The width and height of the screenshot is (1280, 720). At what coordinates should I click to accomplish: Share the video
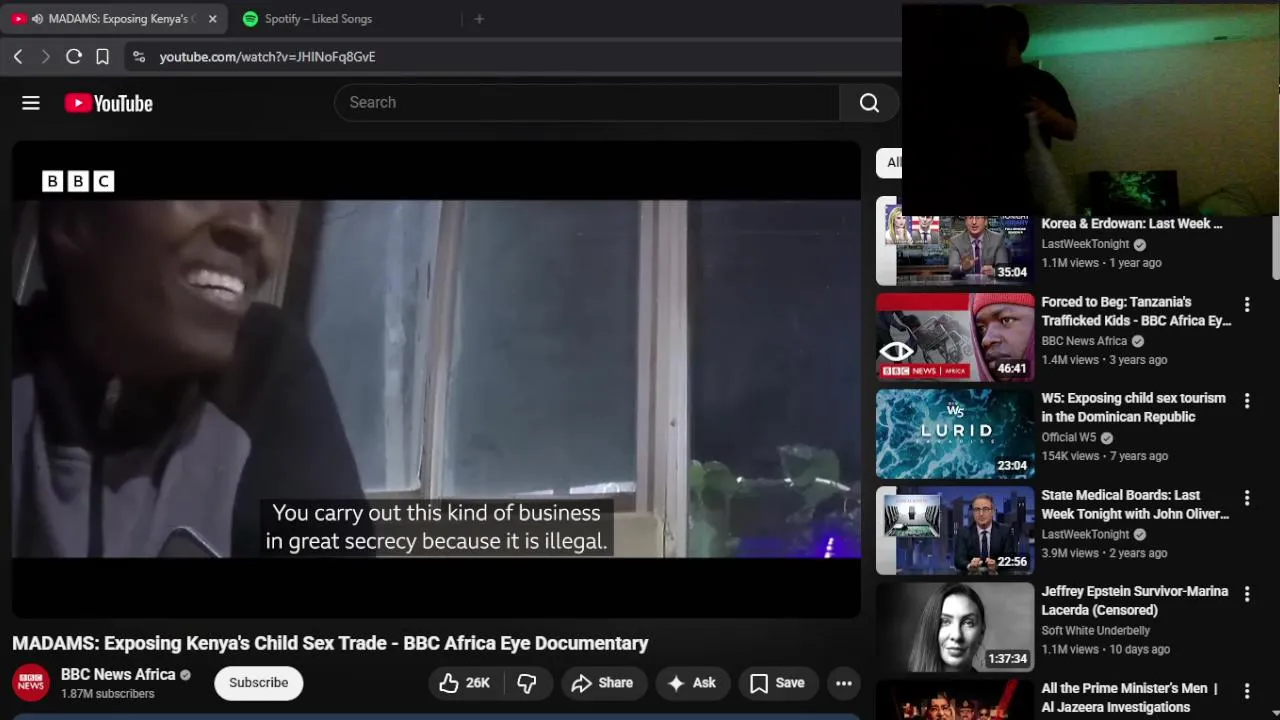(602, 683)
